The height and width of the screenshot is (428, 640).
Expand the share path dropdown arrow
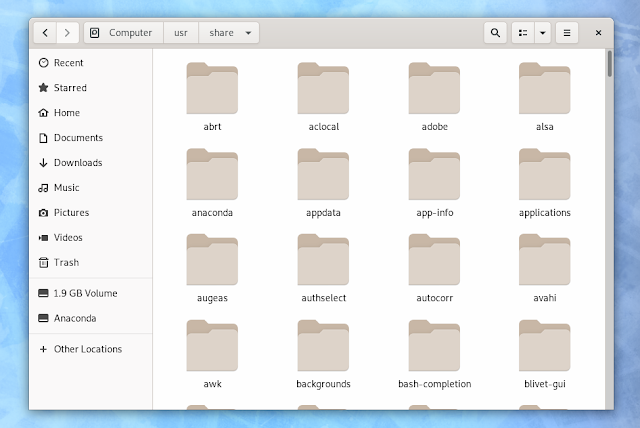click(248, 33)
